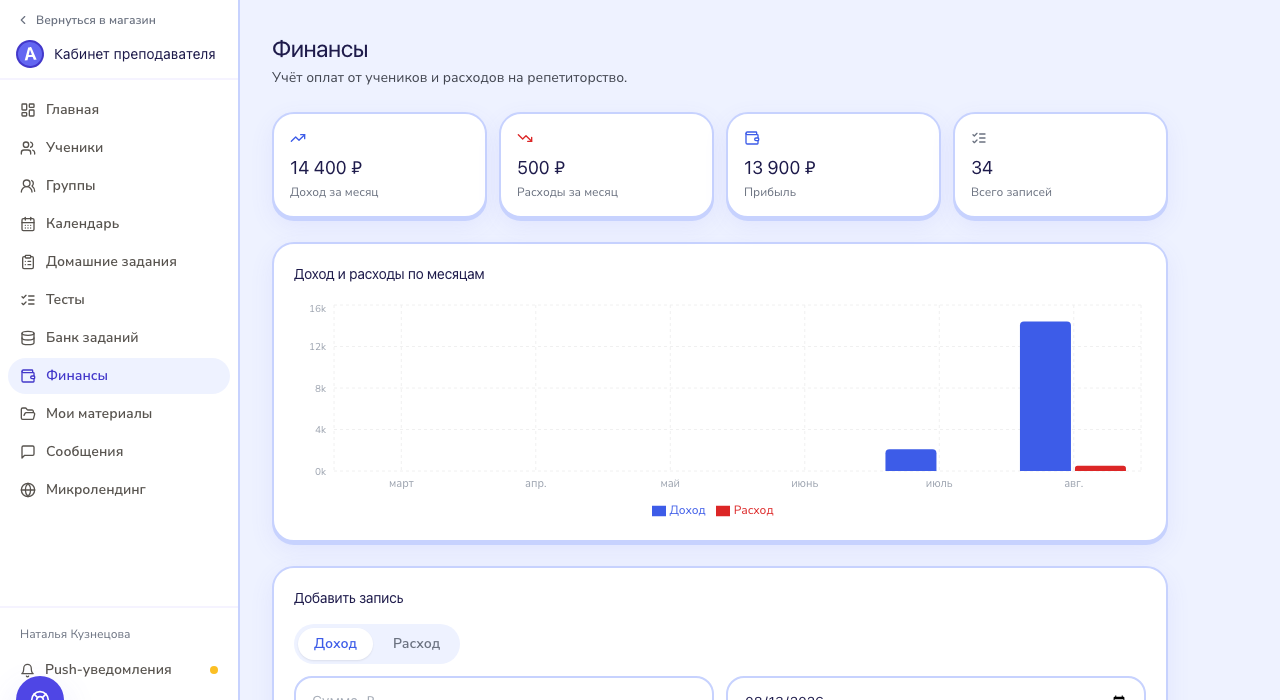Screen dimensions: 1280x700
Task: Click the wallet icon on Прибыль card
Action: pos(752,138)
